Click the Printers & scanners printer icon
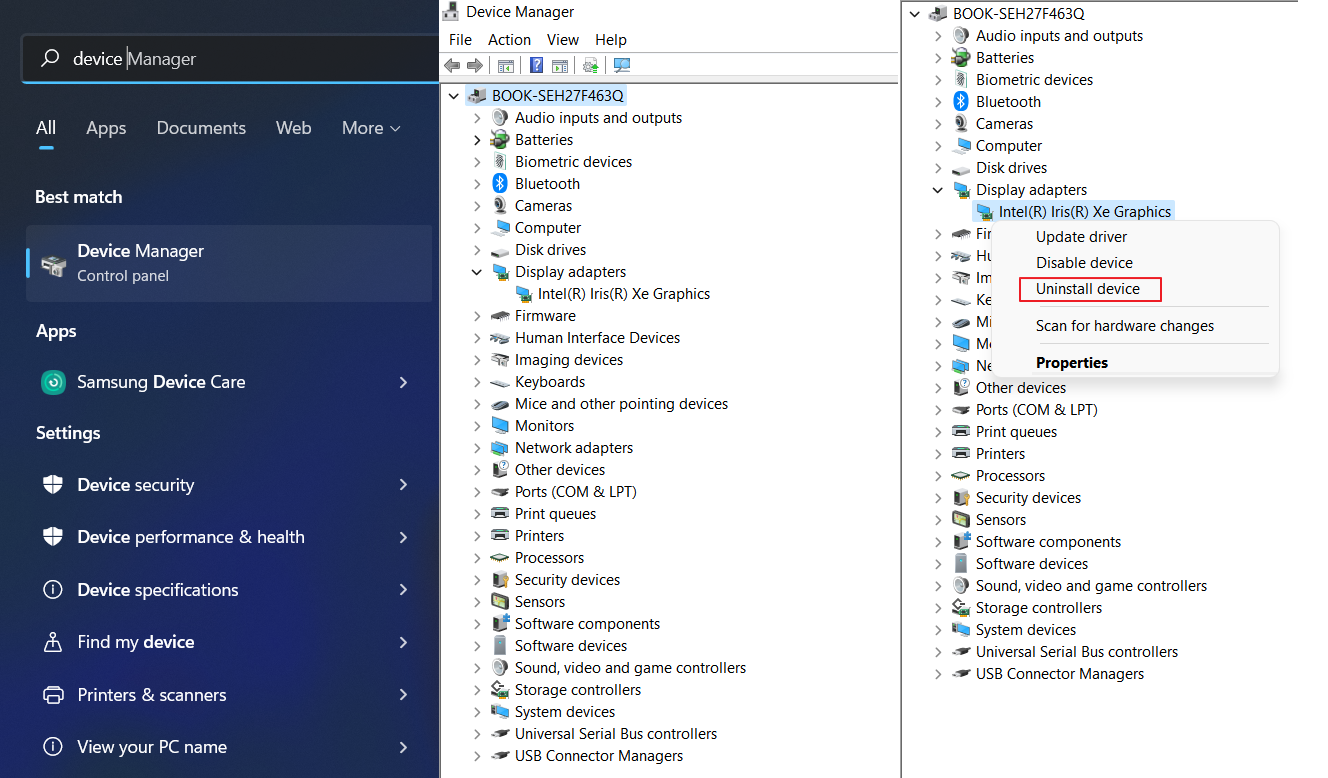Viewport: 1328px width, 778px height. tap(53, 695)
